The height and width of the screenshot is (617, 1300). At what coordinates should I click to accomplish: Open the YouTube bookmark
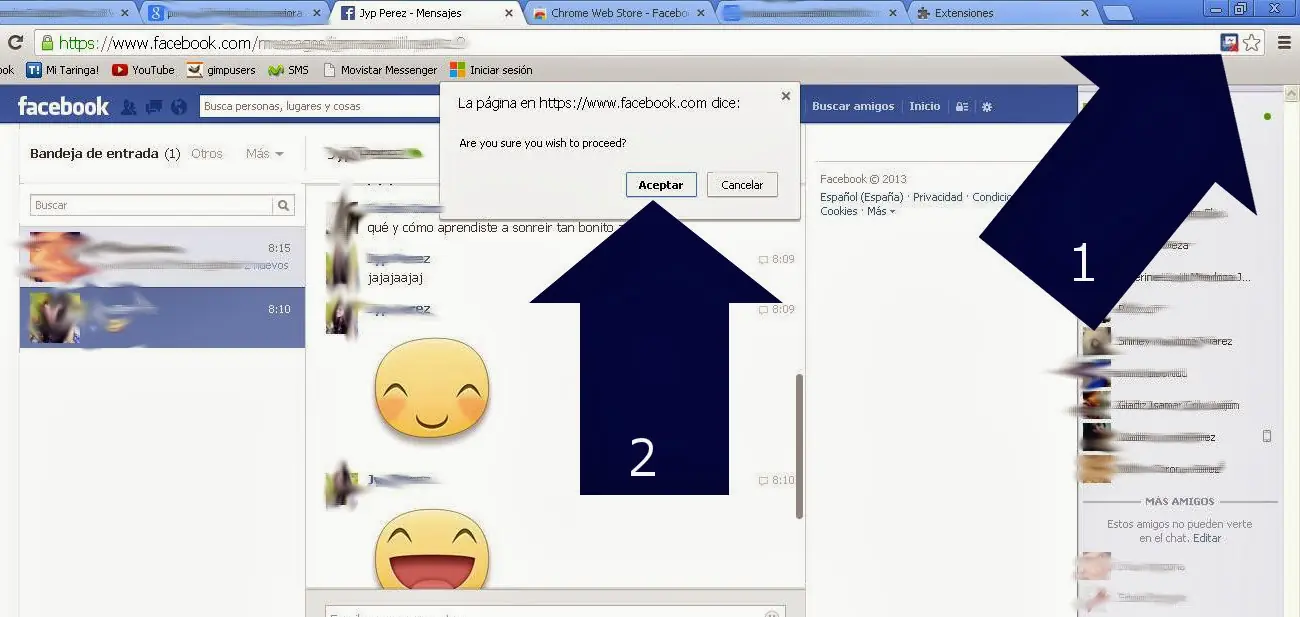point(143,70)
